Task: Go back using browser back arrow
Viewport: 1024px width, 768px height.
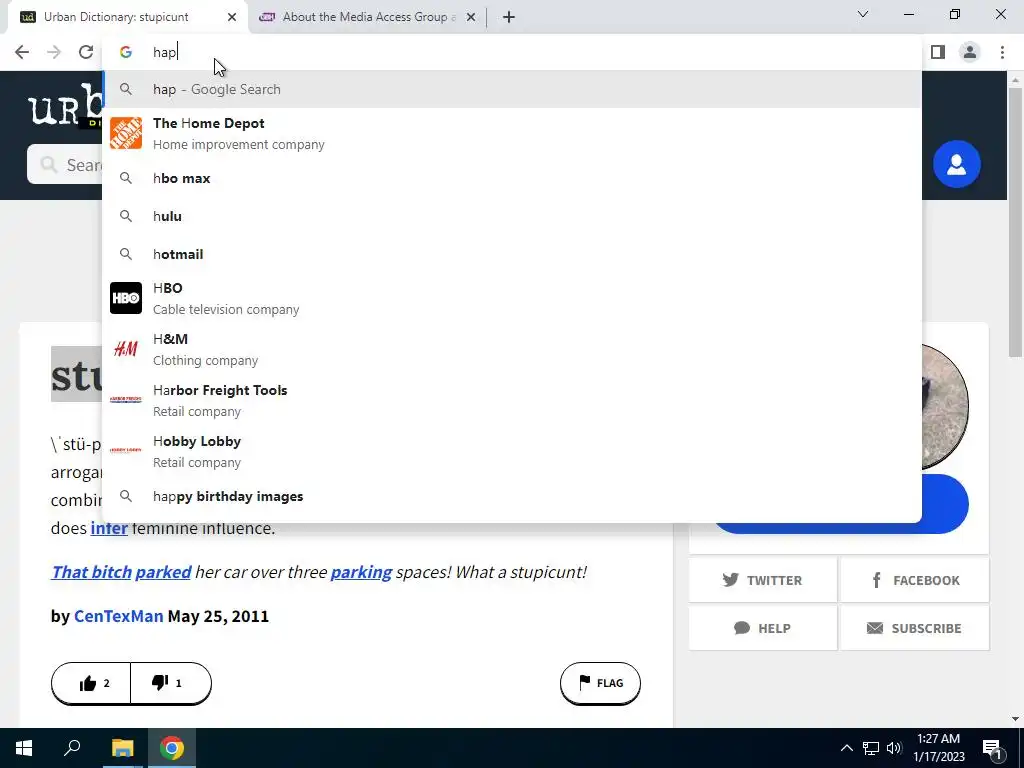Action: tap(22, 52)
